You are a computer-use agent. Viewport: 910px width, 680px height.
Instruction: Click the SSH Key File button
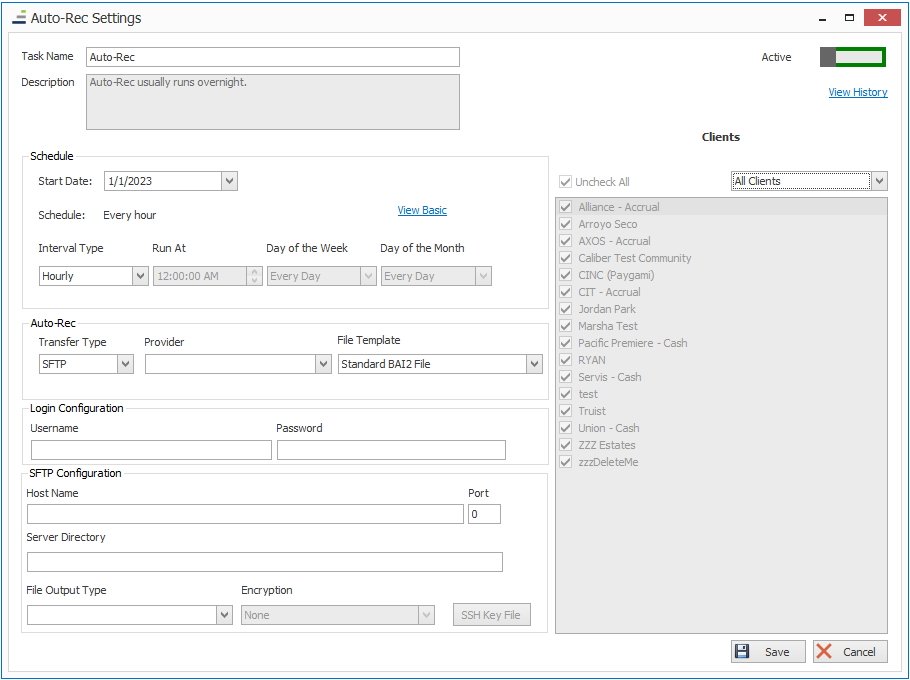point(490,615)
